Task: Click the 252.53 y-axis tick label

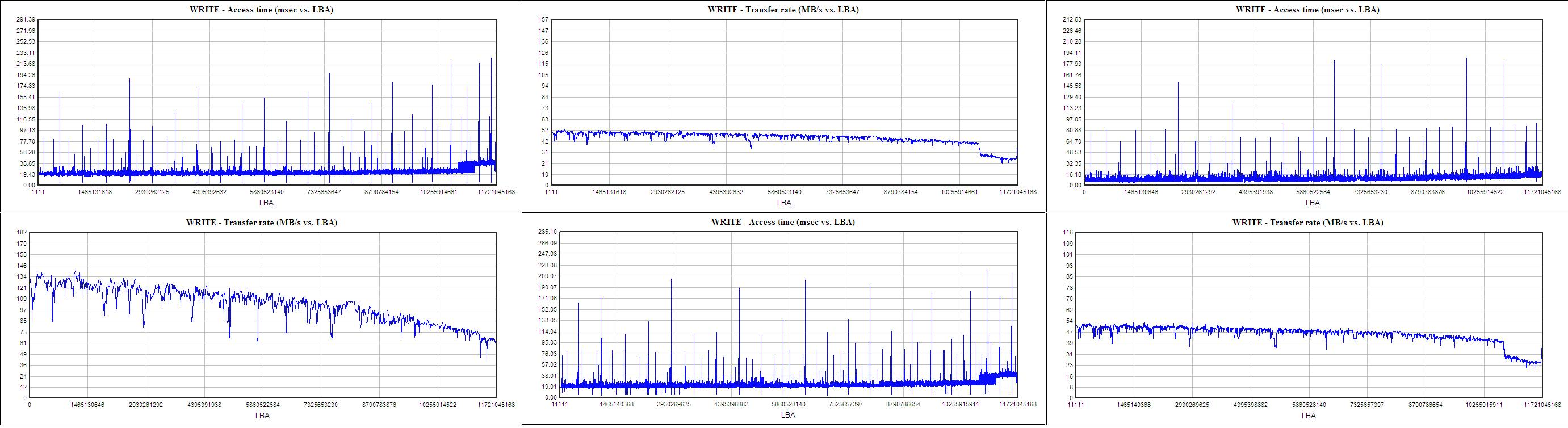Action: (26, 41)
